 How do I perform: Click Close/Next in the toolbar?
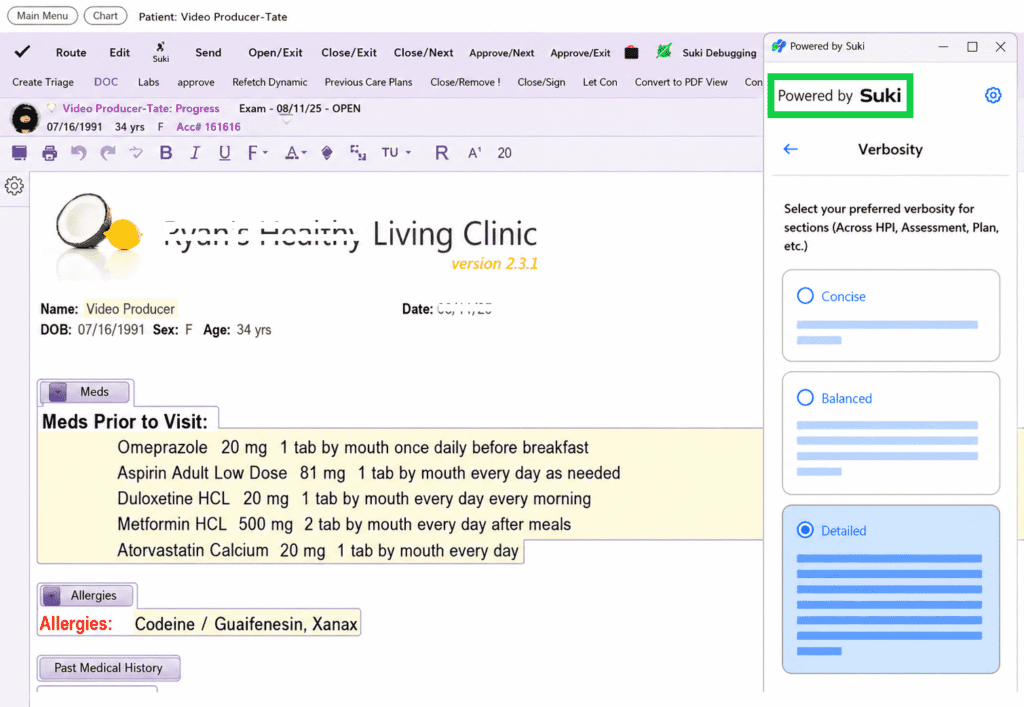(x=423, y=52)
